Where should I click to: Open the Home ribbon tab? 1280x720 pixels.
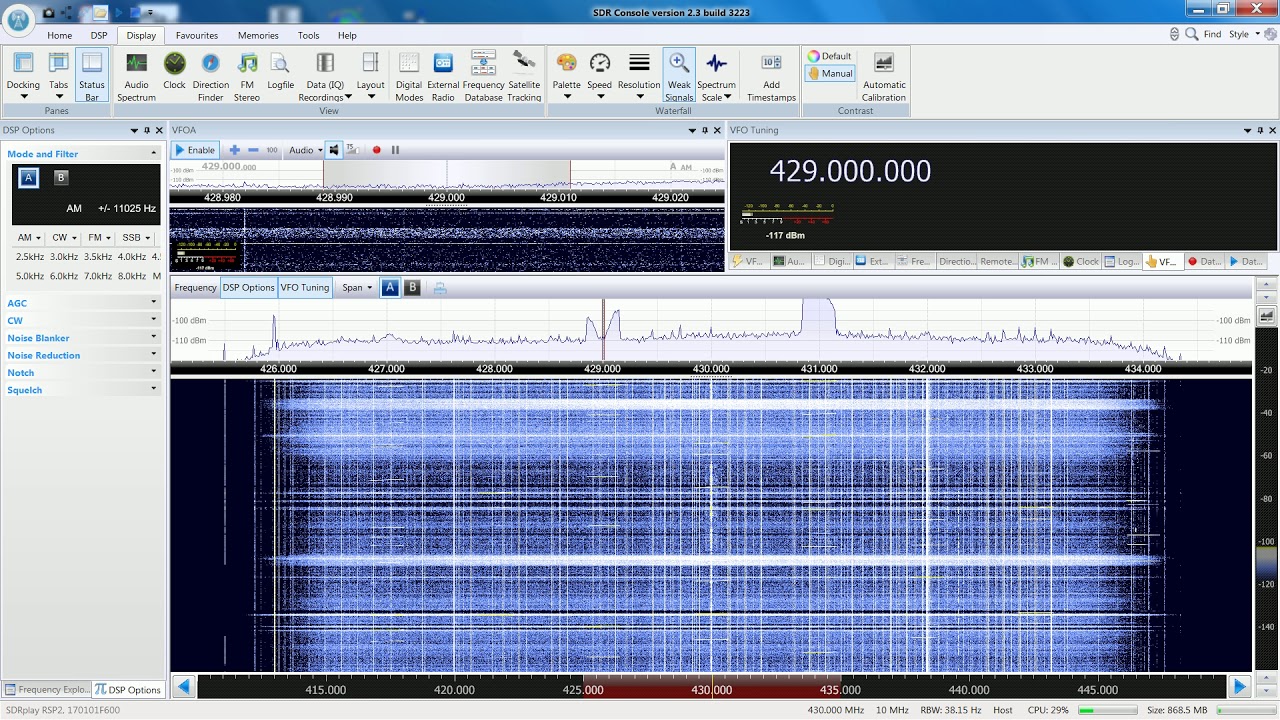pos(60,35)
